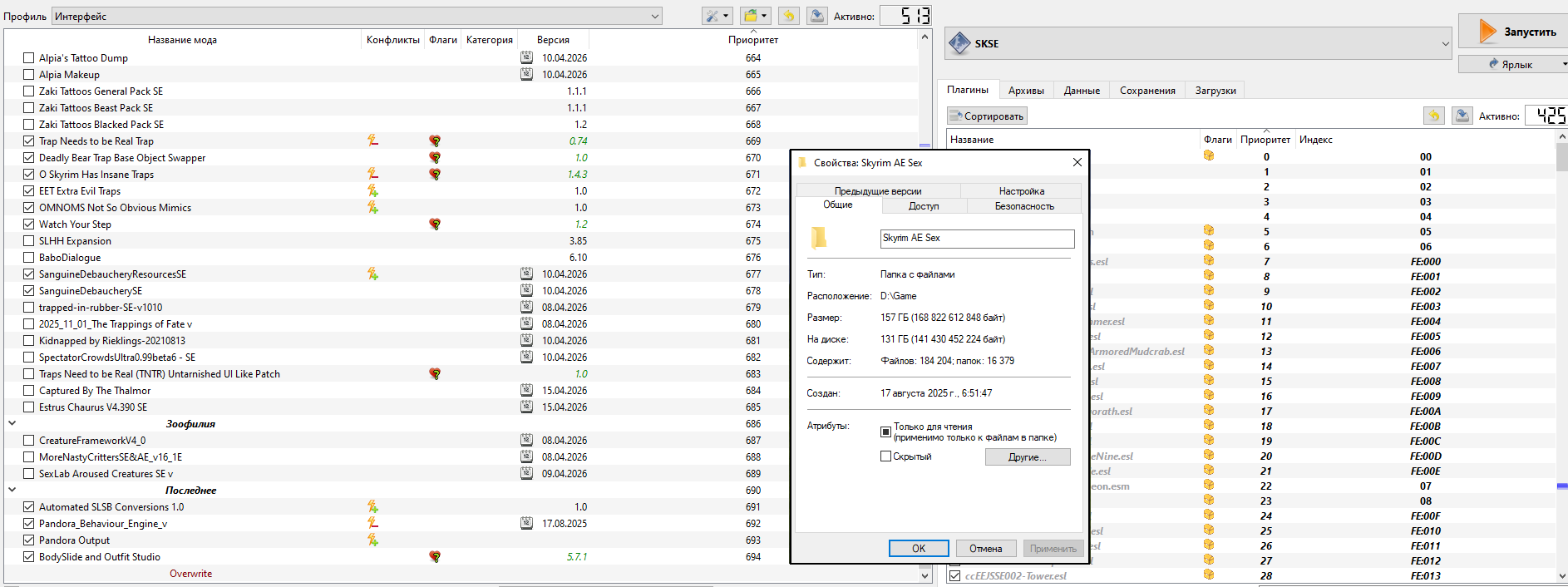Open the folder icon menu in toolbar

click(x=756, y=16)
